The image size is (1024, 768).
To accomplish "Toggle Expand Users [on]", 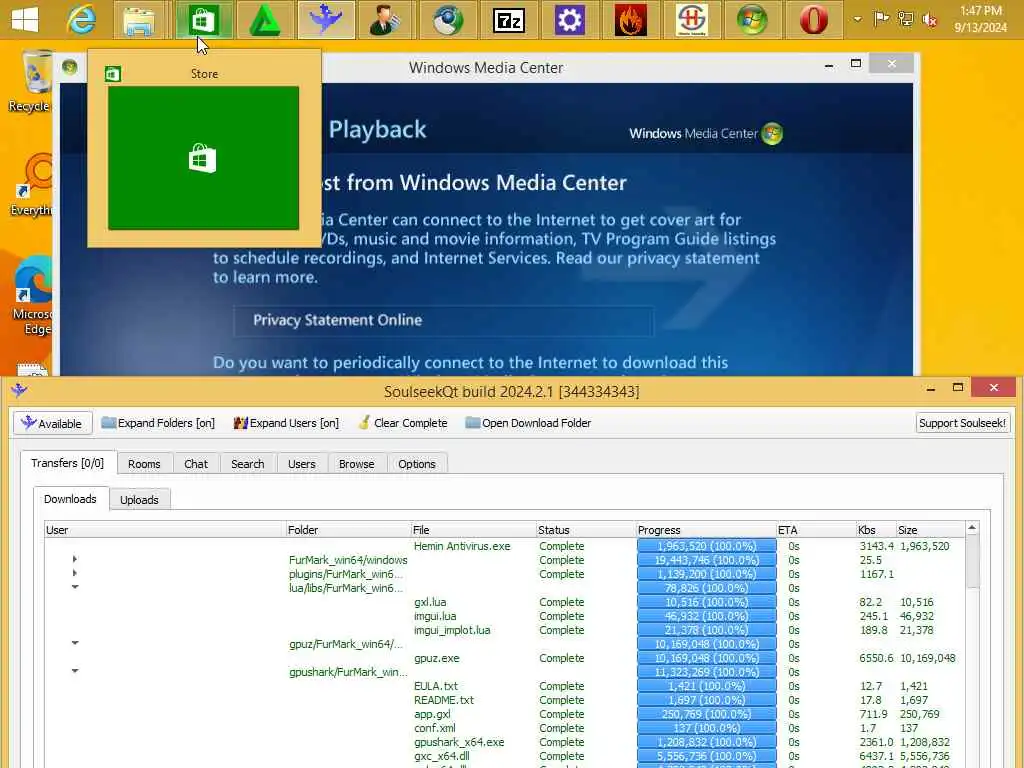I will click(286, 423).
